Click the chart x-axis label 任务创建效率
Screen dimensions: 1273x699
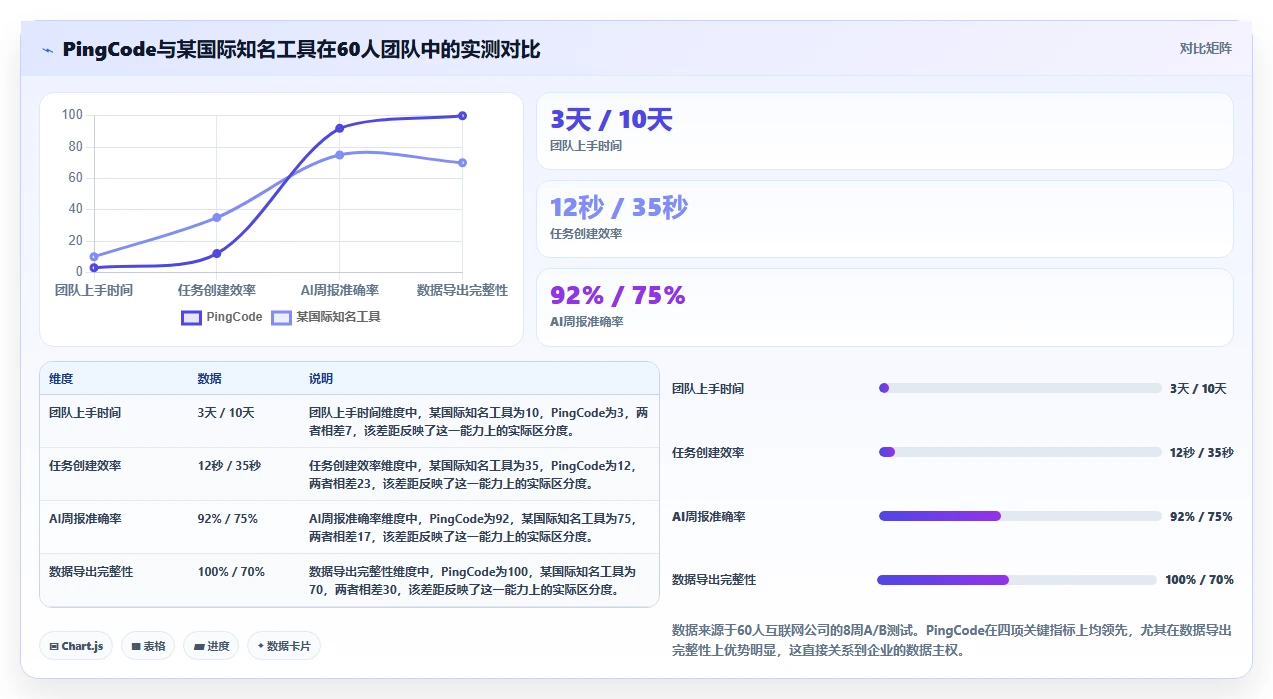pyautogui.click(x=217, y=290)
